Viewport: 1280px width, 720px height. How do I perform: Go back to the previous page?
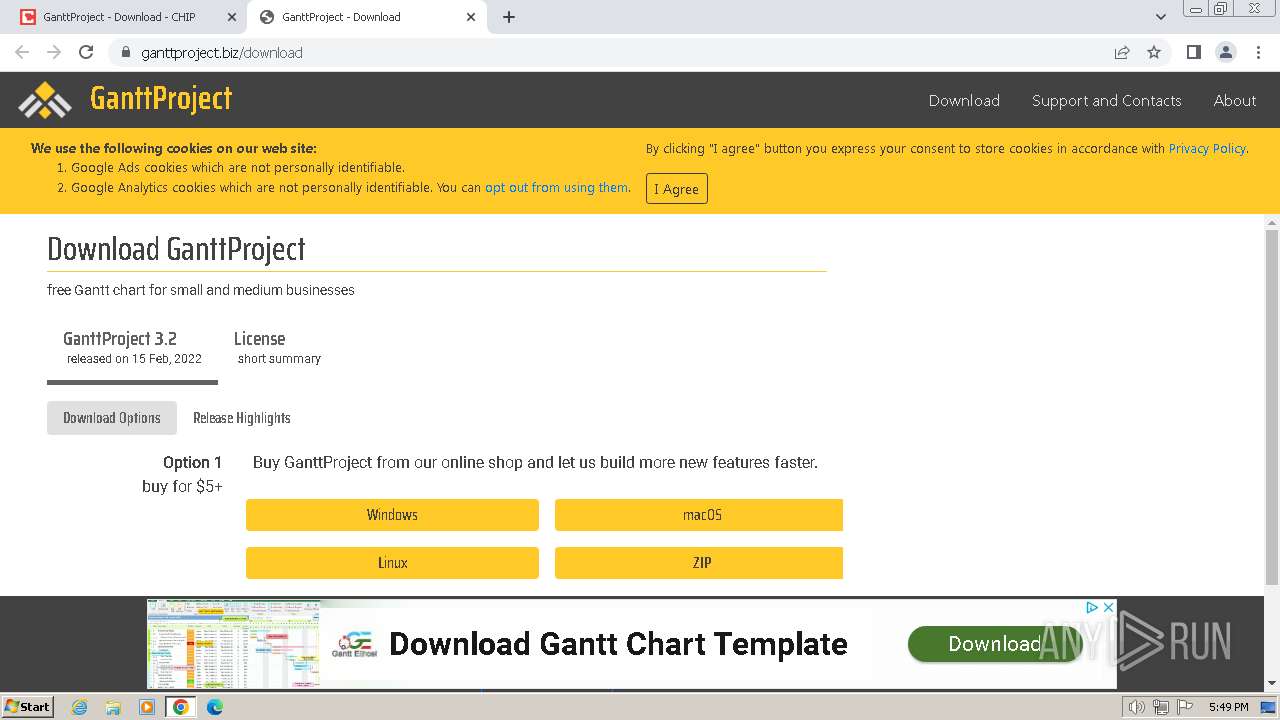click(22, 52)
